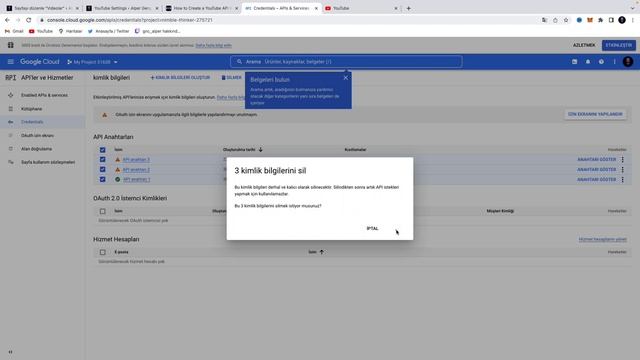640x360 pixels.
Task: Dismiss the trial banner with AZLETMEK
Action: coord(584,45)
